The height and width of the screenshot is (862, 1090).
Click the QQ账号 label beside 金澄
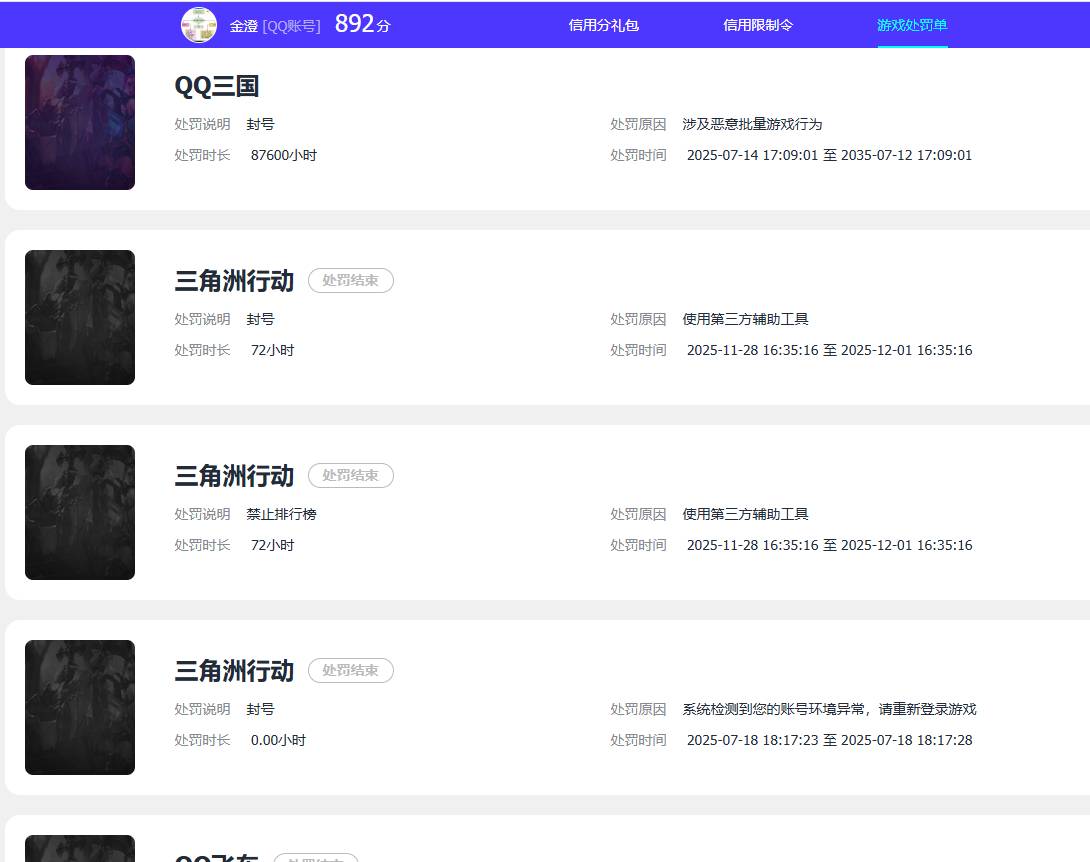click(x=294, y=24)
